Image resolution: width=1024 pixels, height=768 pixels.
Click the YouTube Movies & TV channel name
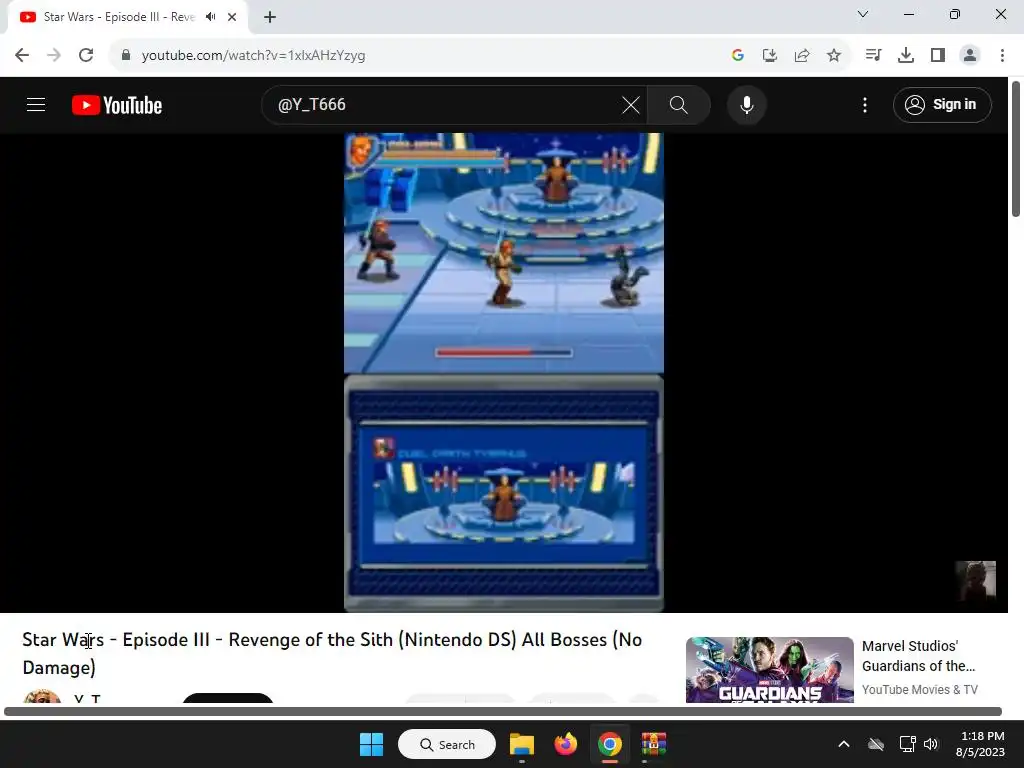tap(920, 690)
